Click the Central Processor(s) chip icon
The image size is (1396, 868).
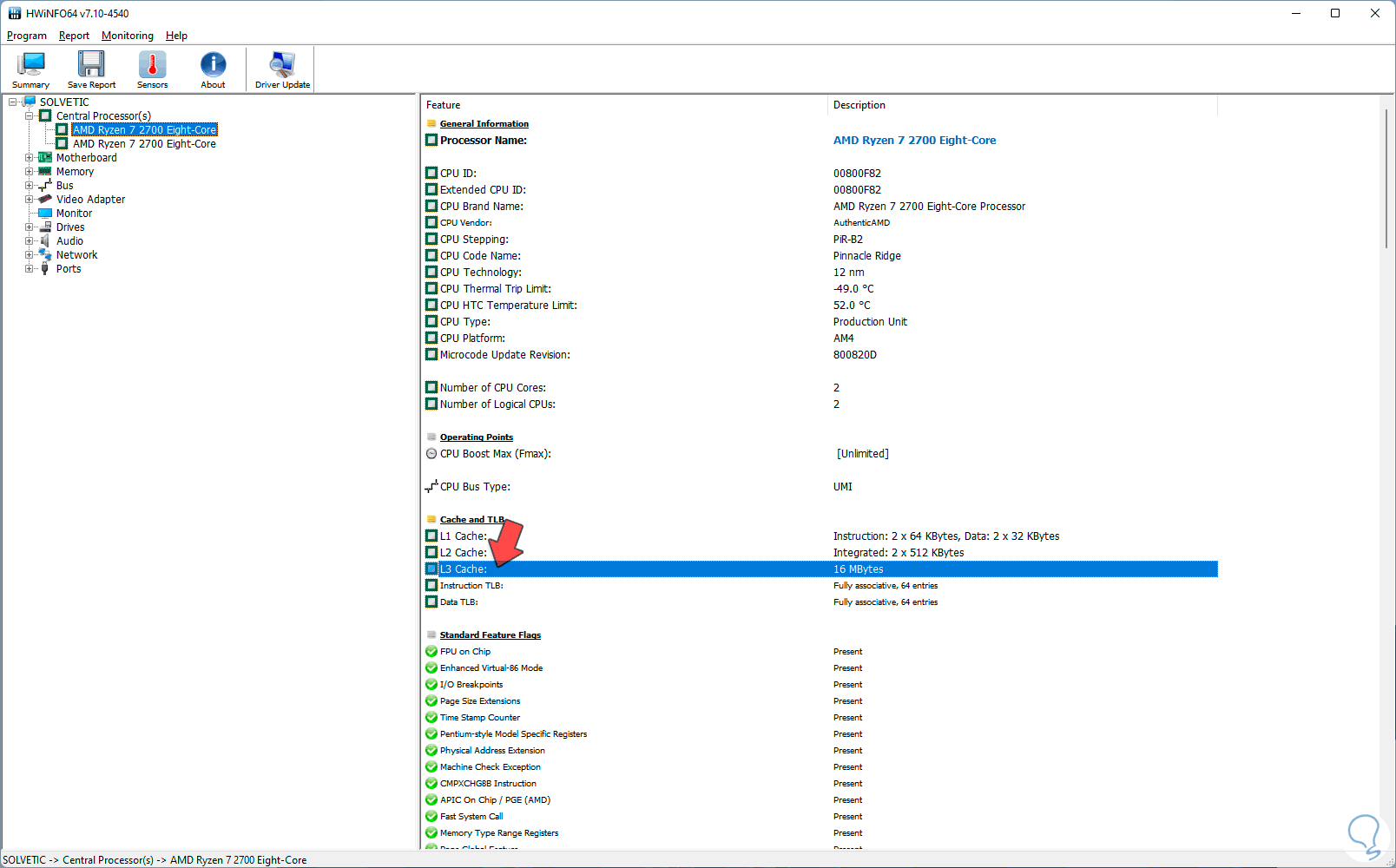[x=45, y=116]
